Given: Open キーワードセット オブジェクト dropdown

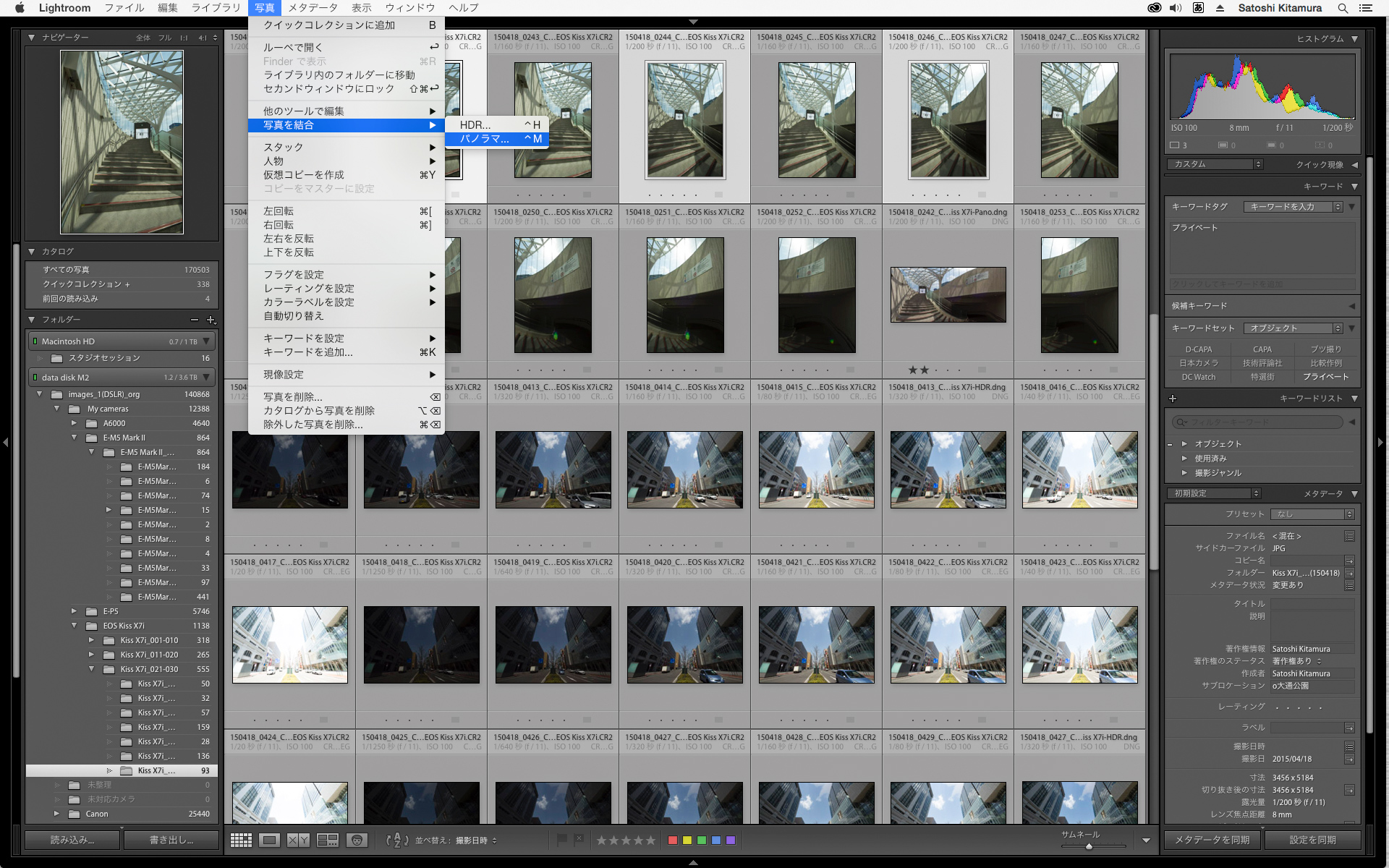Looking at the screenshot, I should [1293, 328].
